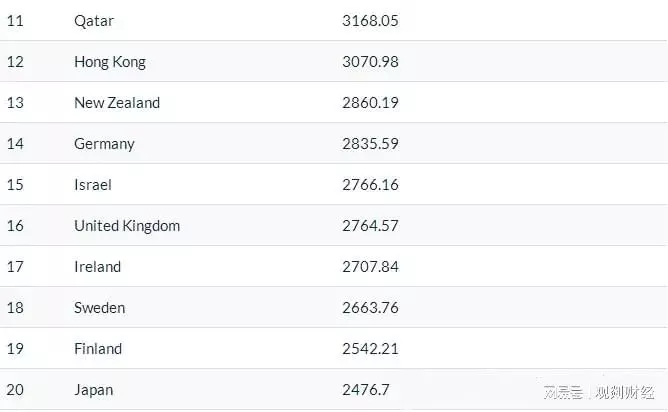The height and width of the screenshot is (412, 668).
Task: Click Japan at rank 20
Action: pyautogui.click(x=93, y=390)
